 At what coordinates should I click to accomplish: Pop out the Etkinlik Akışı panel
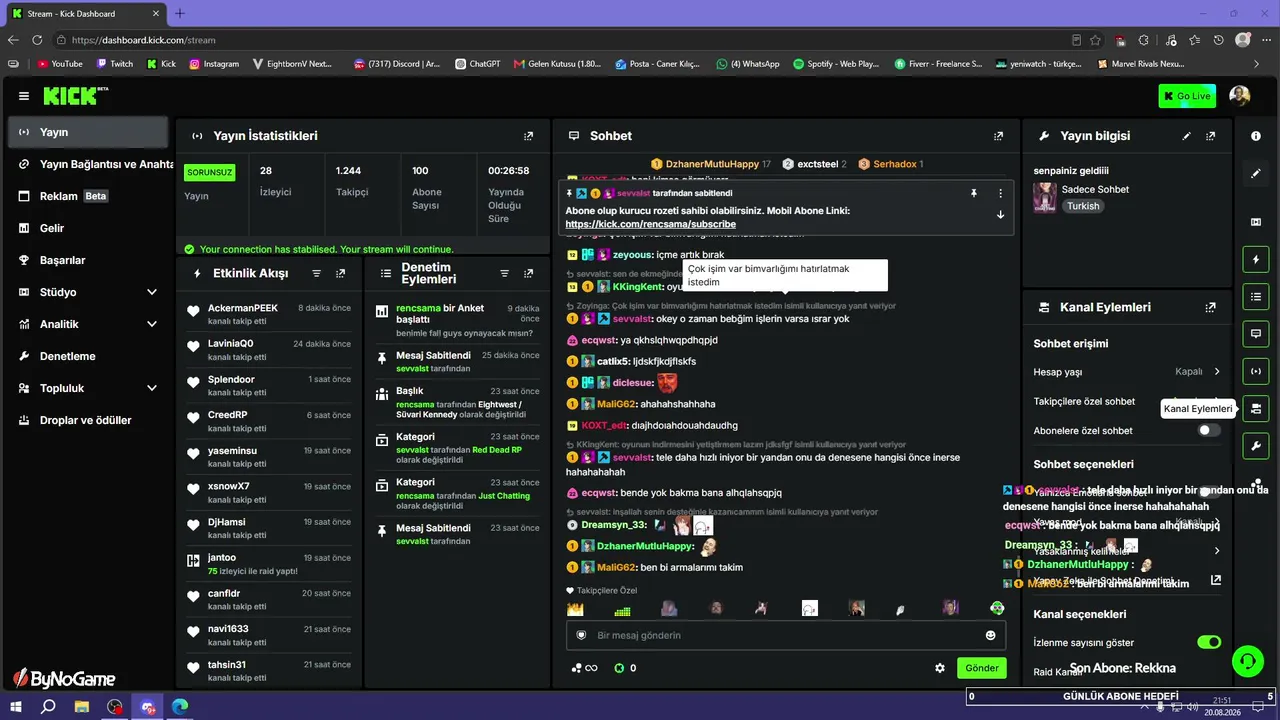(x=341, y=273)
